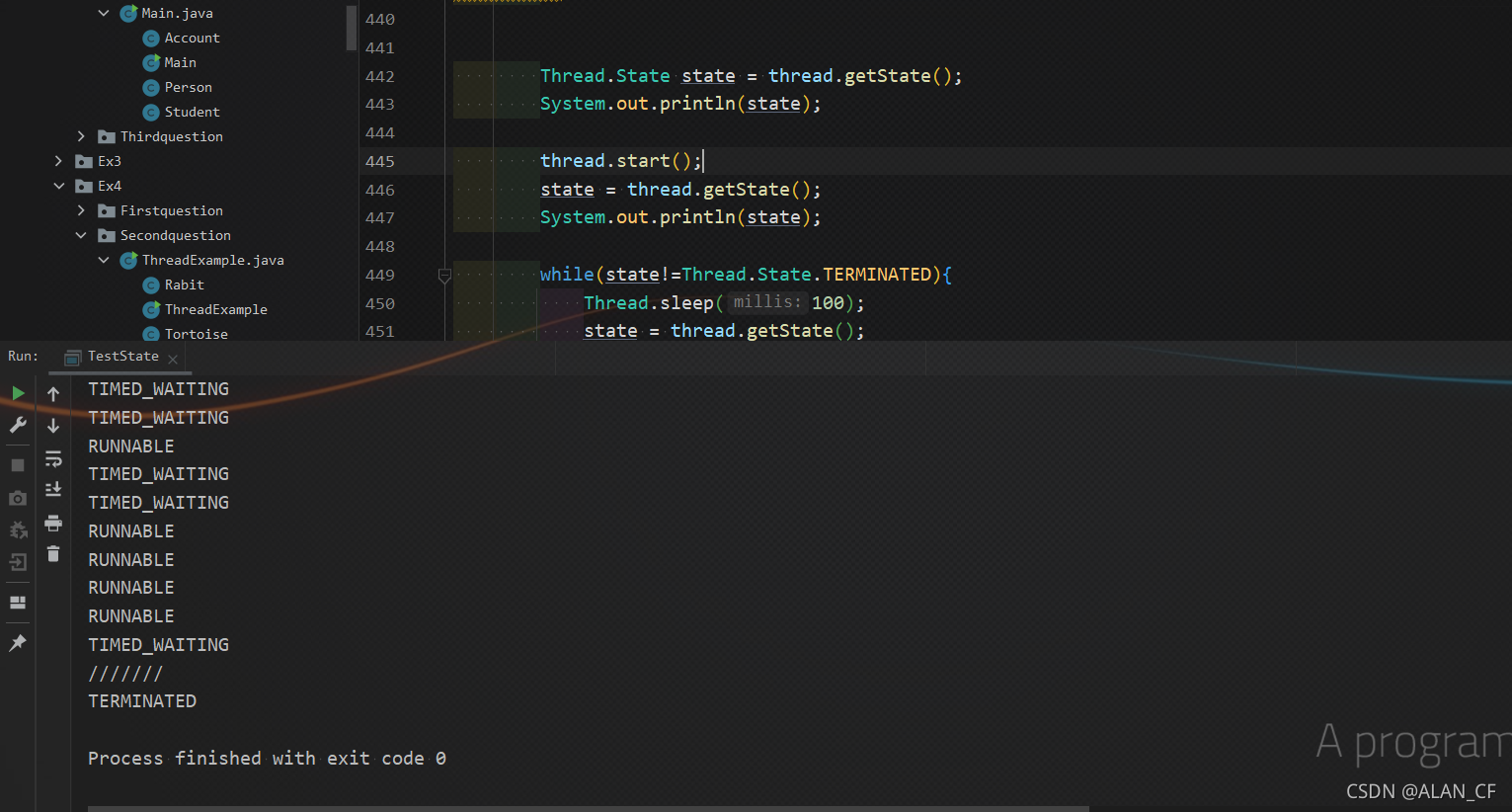1512x812 pixels.
Task: Click the Main.java file icon
Action: tap(128, 13)
